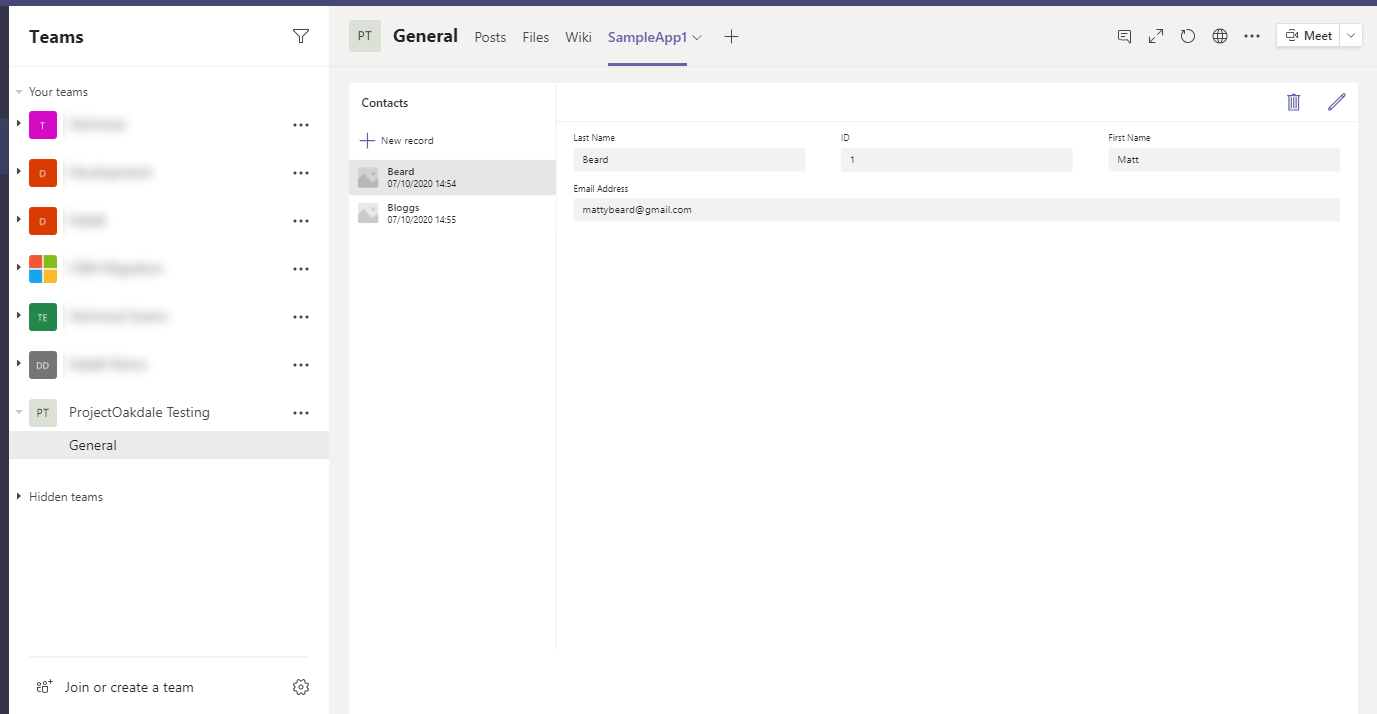Open more options for magenta T team

tap(301, 125)
